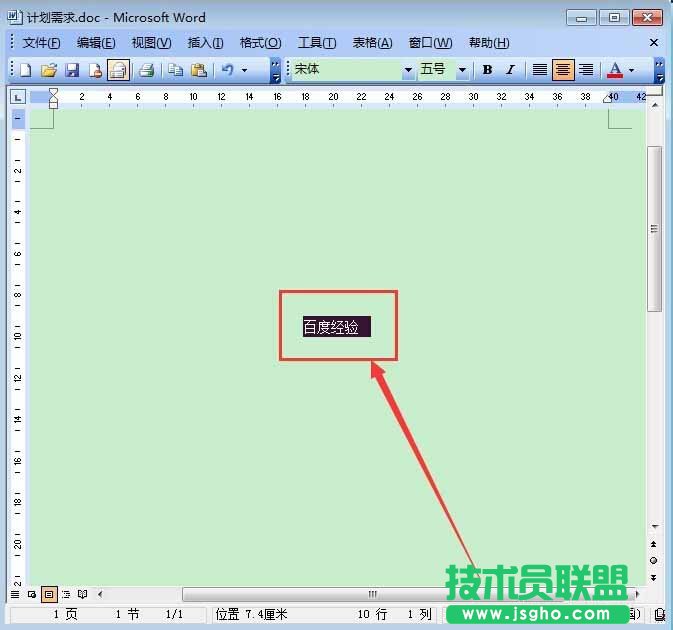Switch to Web Layout view

pos(32,594)
